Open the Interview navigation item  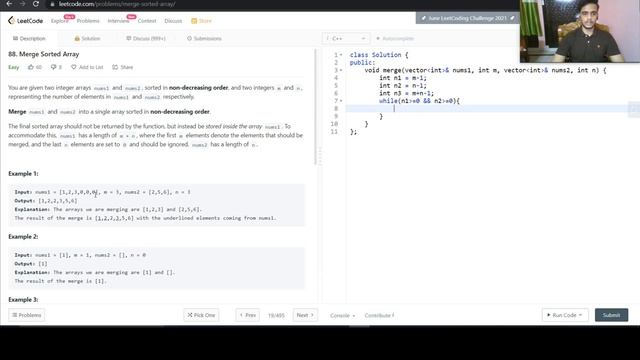pyautogui.click(x=118, y=21)
